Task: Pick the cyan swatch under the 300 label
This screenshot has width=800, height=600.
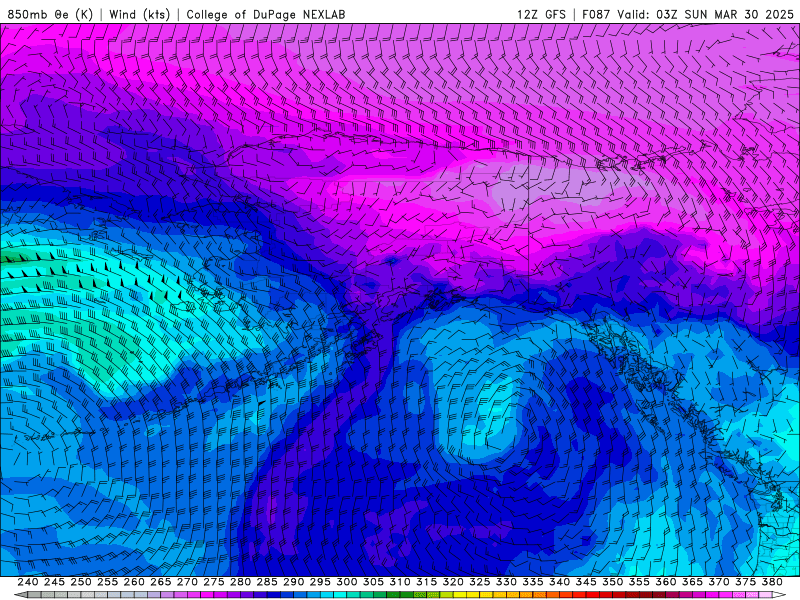Action: point(340,595)
